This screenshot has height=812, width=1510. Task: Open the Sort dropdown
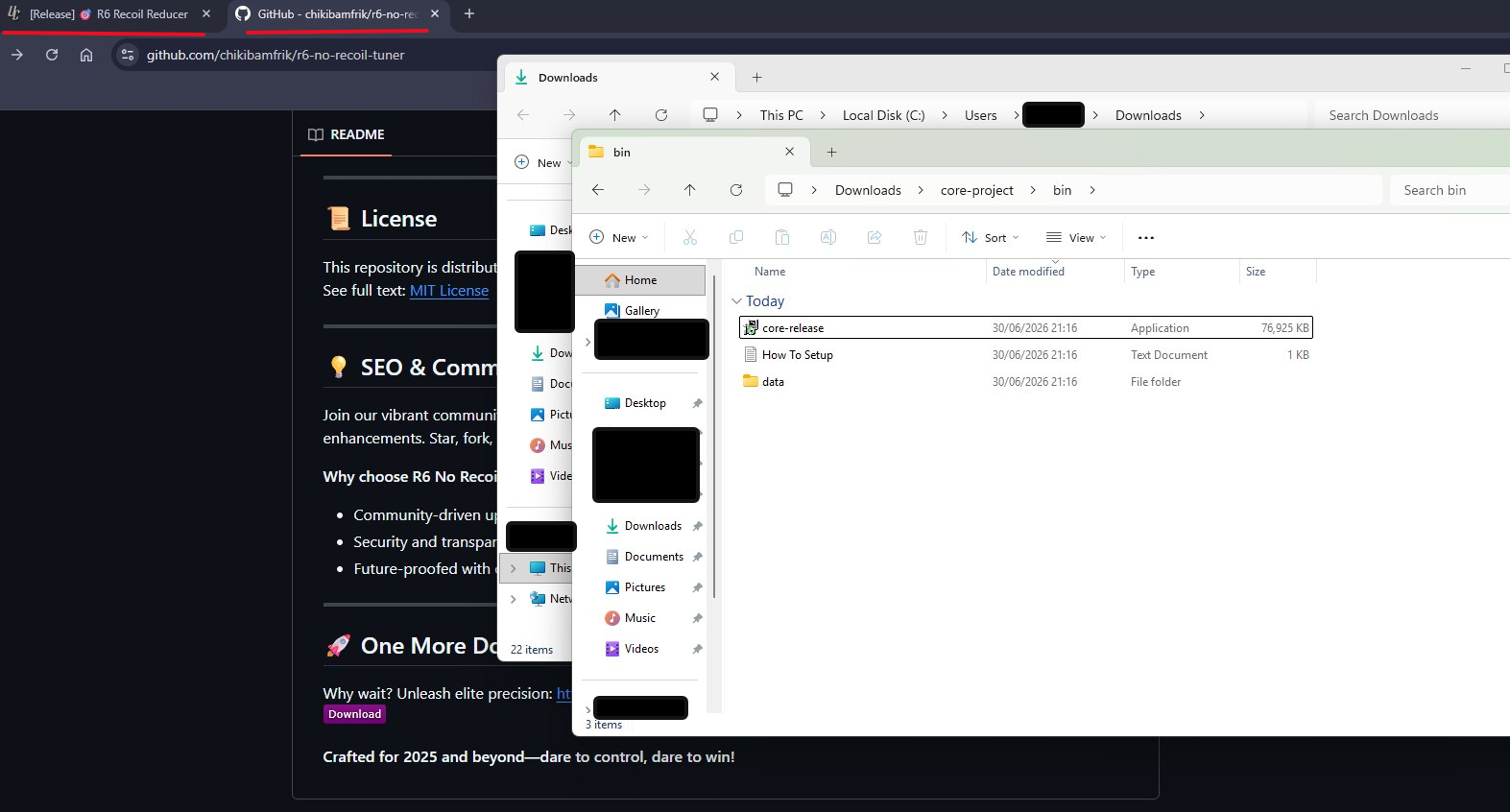(991, 237)
